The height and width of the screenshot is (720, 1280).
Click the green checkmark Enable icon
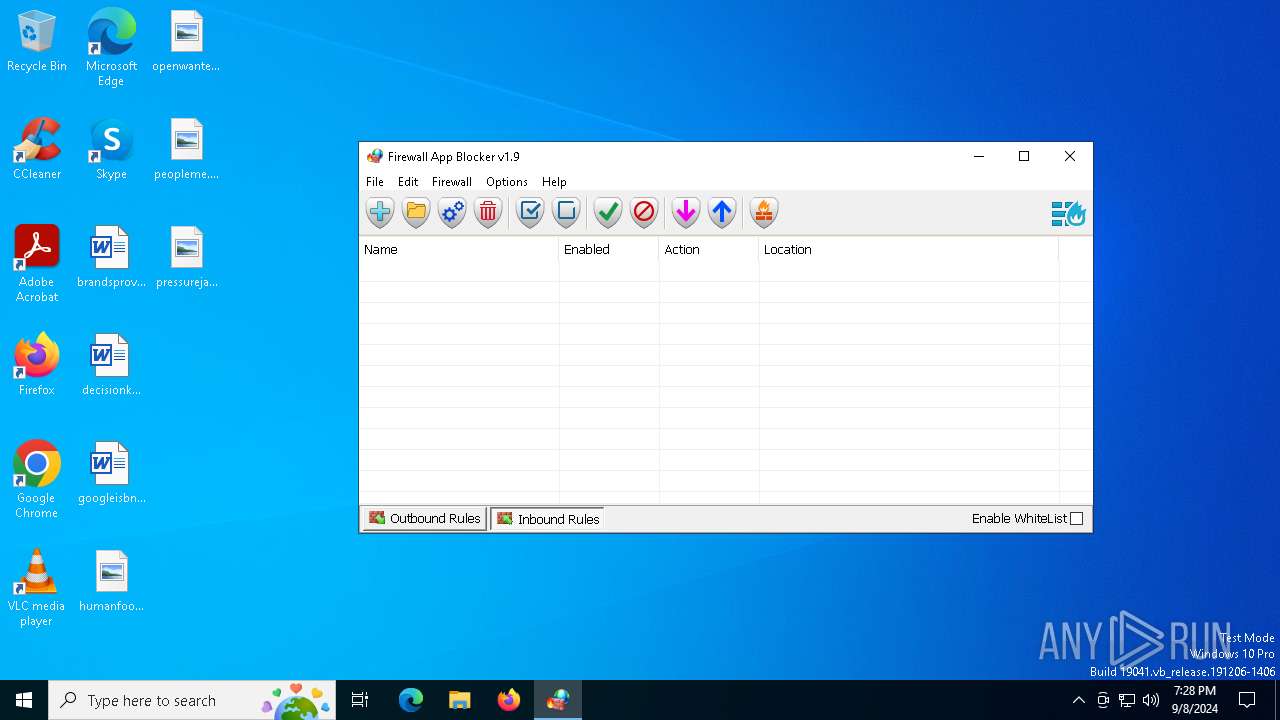(608, 212)
